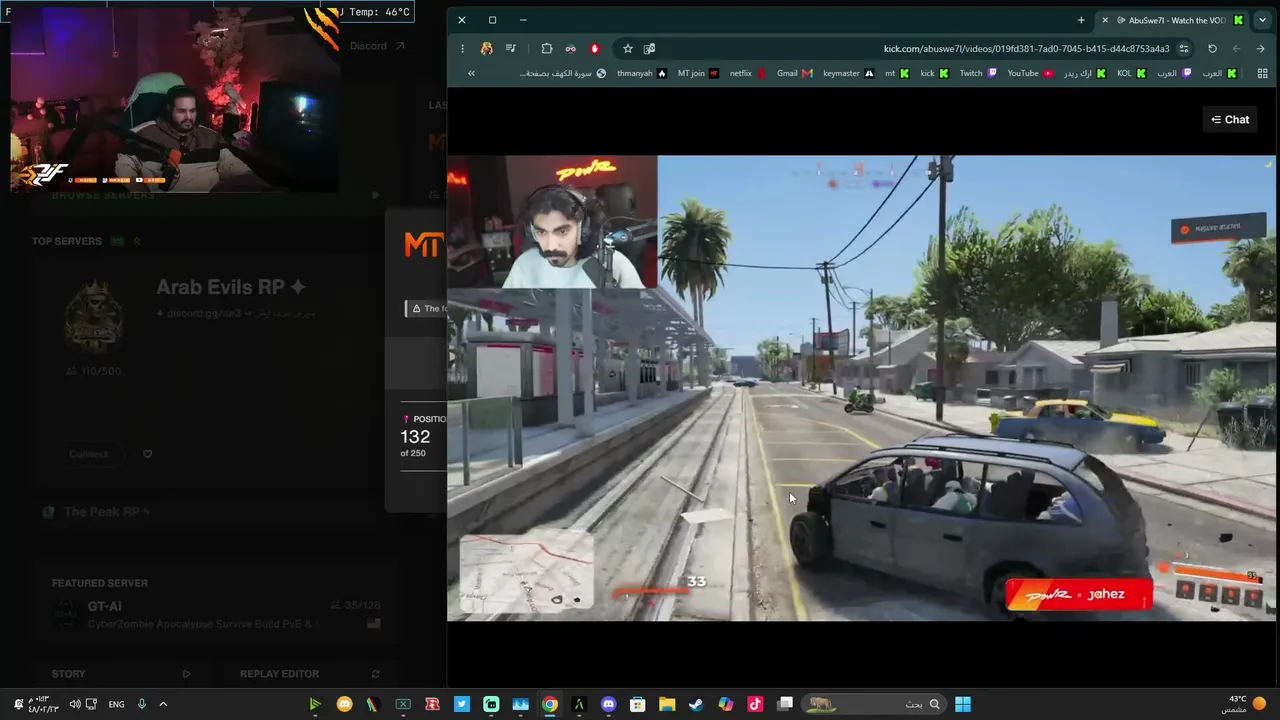Screen dimensions: 1280x720
Task: Open TikTok from the taskbar
Action: pos(755,704)
